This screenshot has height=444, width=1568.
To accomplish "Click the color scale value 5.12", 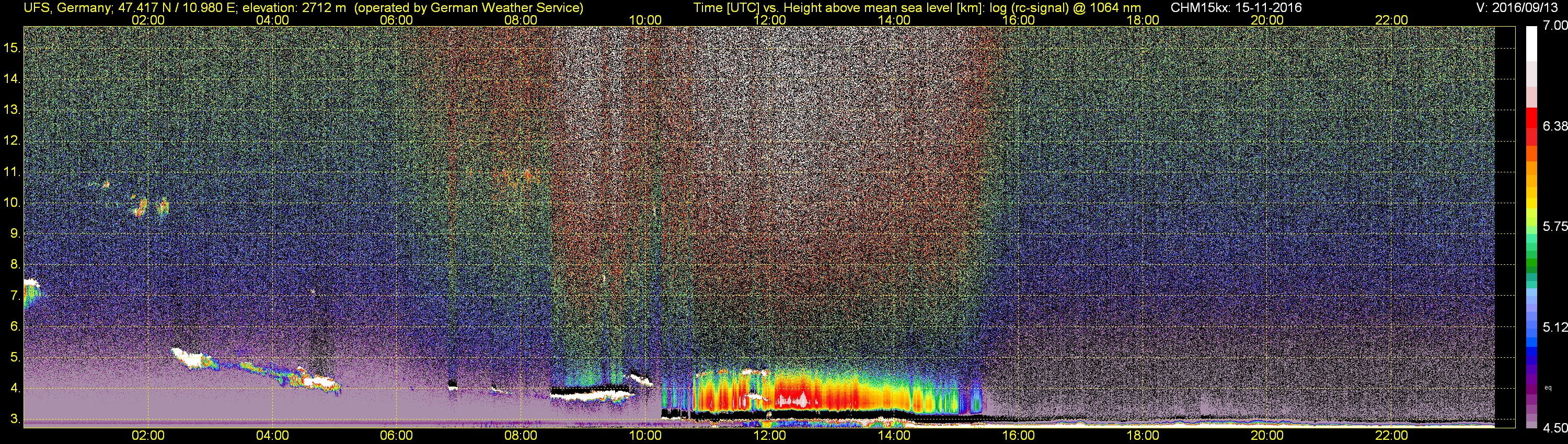I will [1554, 327].
